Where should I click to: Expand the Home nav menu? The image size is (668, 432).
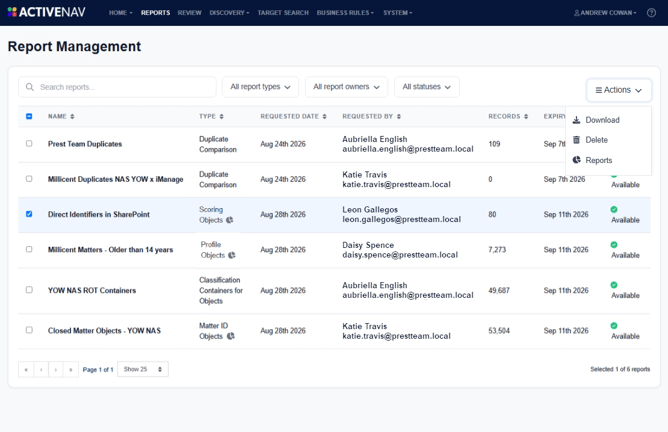(121, 13)
